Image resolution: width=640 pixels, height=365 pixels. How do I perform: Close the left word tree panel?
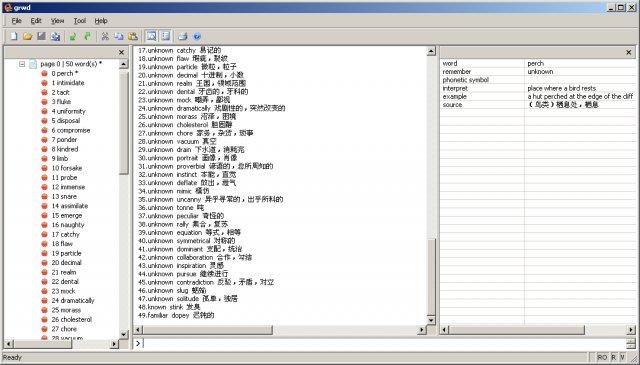[x=121, y=52]
